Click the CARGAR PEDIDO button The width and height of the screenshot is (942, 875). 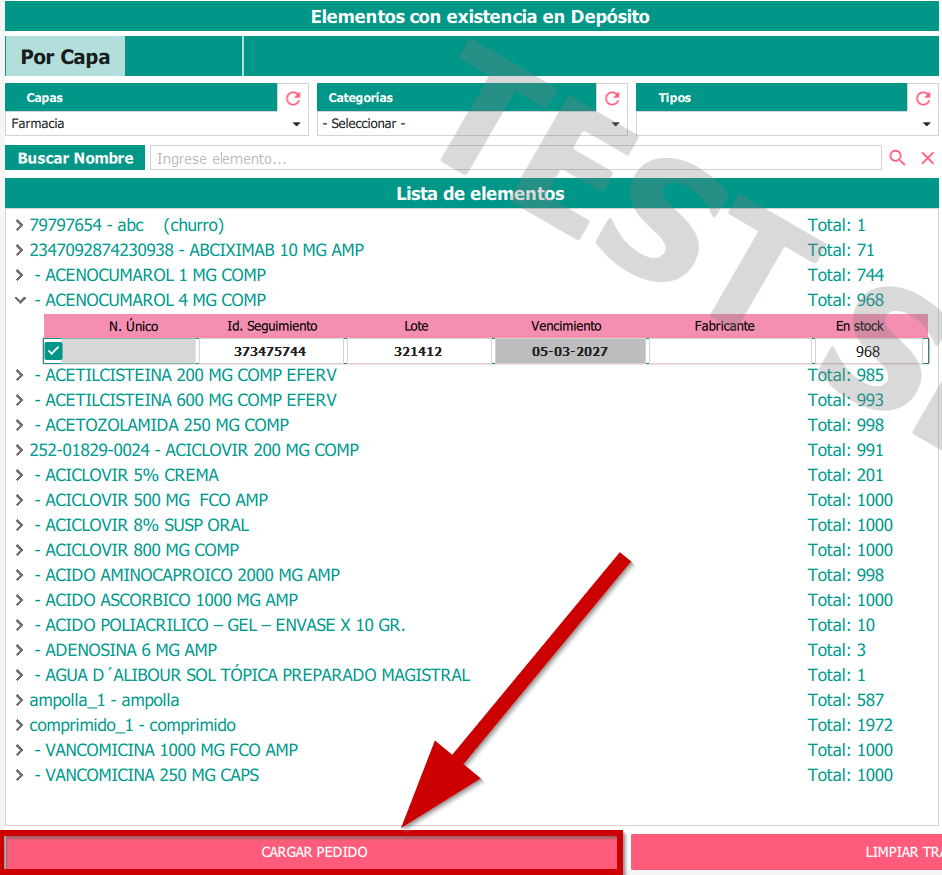coord(314,852)
